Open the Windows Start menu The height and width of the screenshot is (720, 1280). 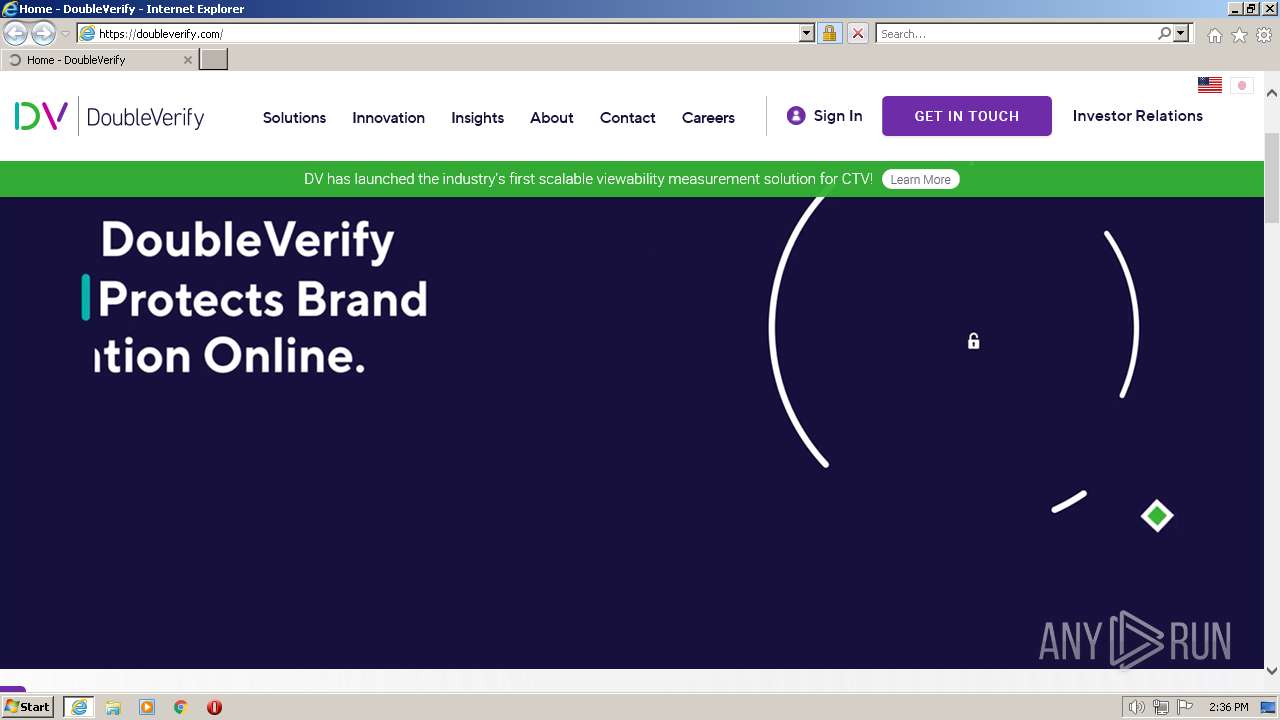28,707
